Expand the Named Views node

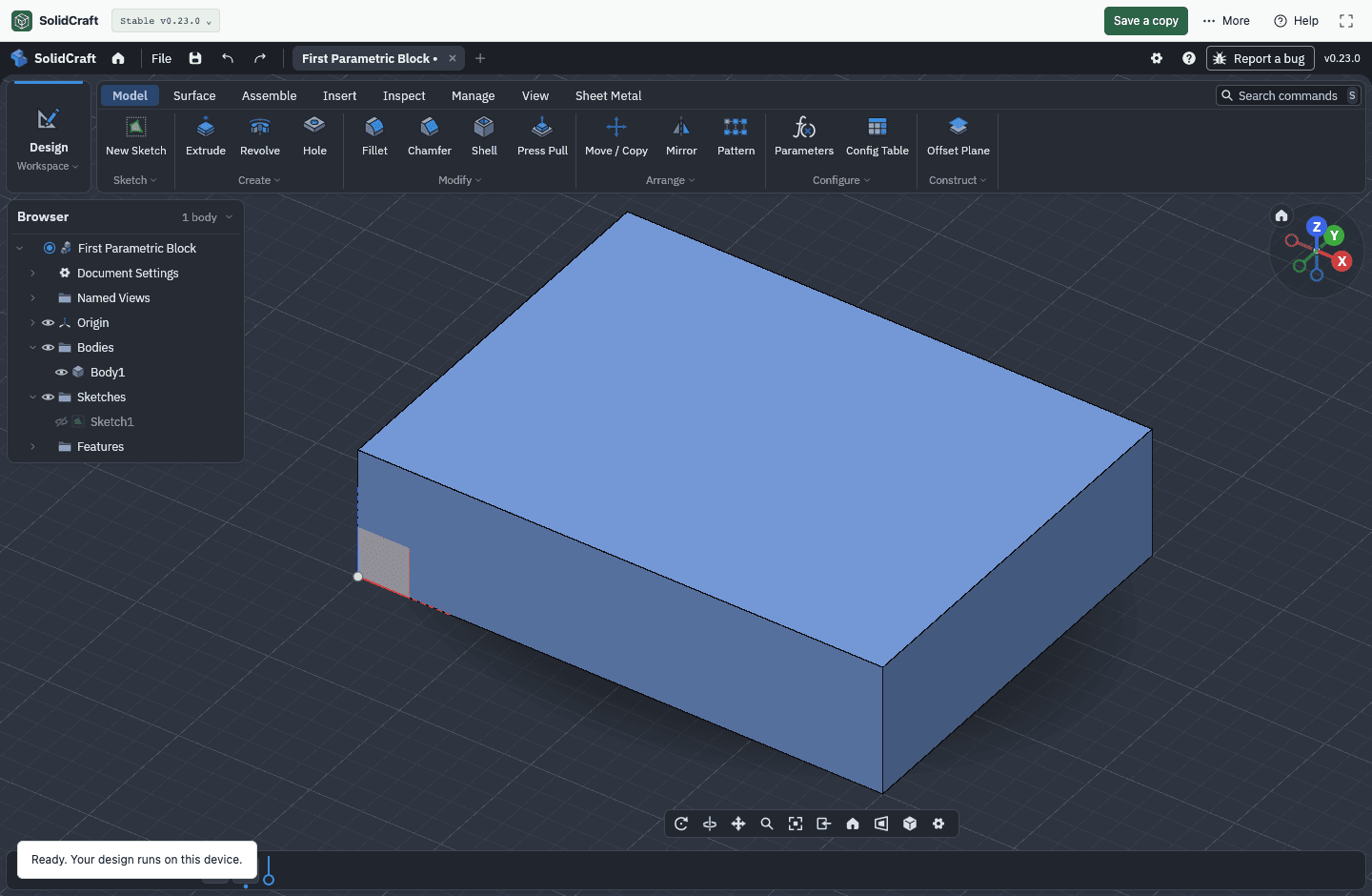(x=32, y=298)
